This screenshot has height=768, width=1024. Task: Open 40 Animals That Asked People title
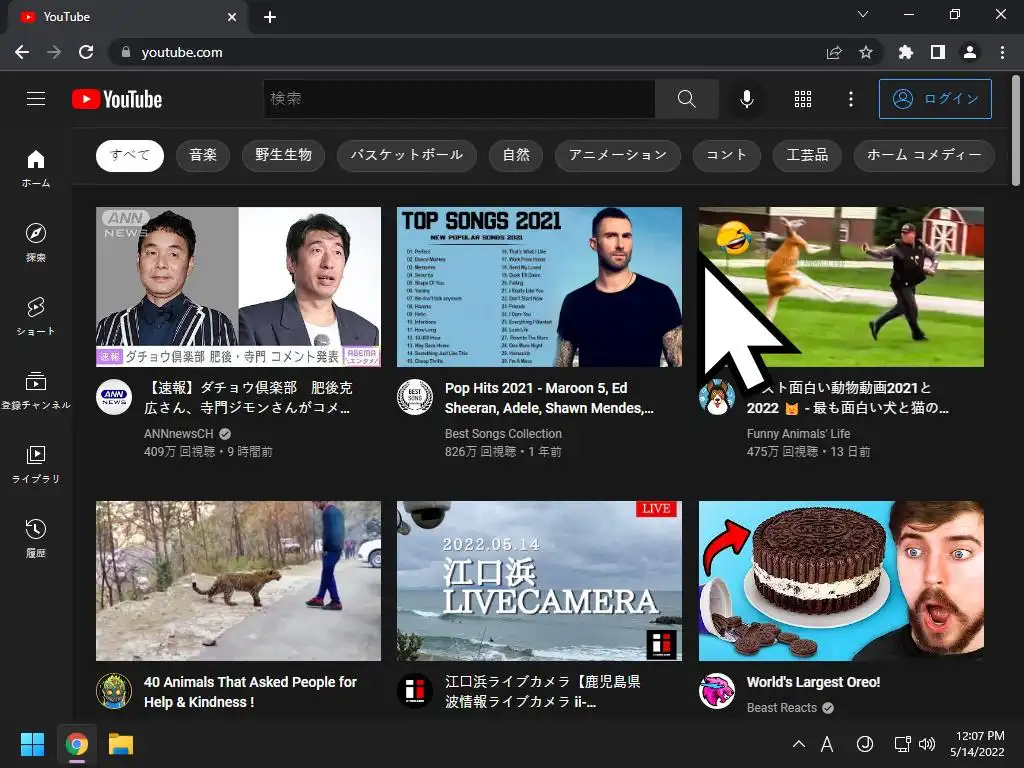(x=251, y=692)
